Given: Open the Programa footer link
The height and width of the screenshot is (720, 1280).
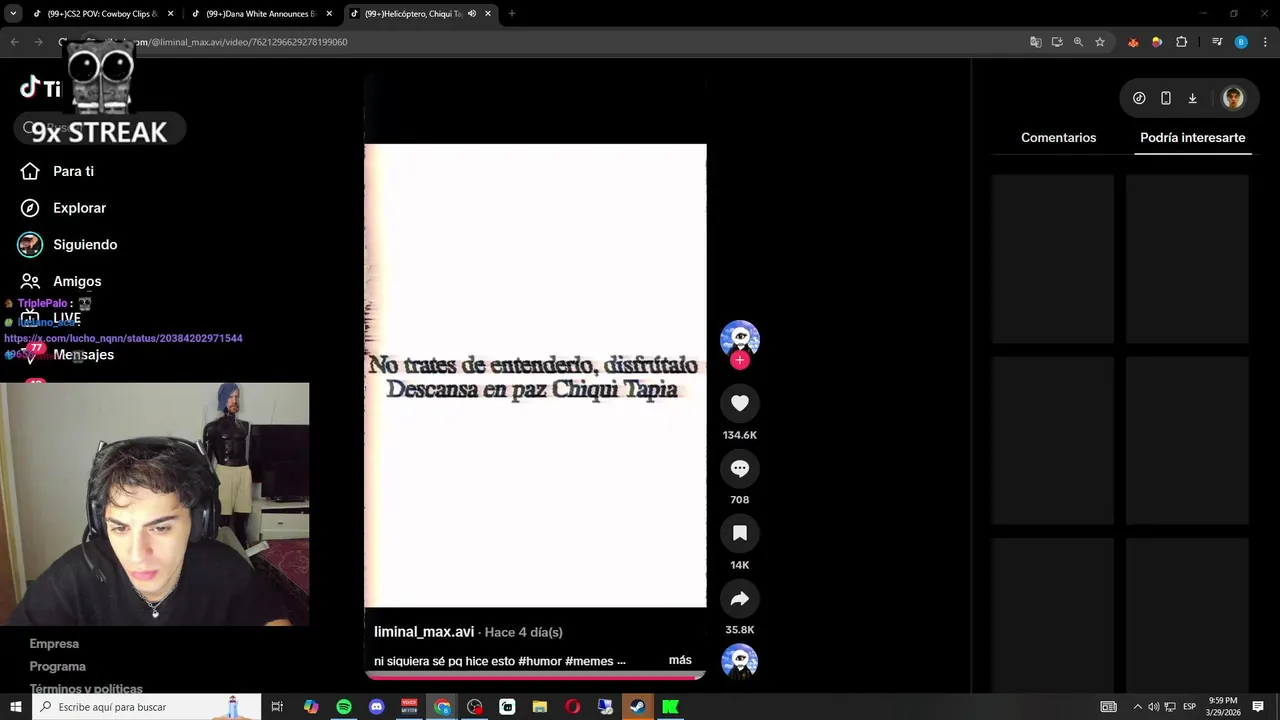Looking at the screenshot, I should click(58, 666).
